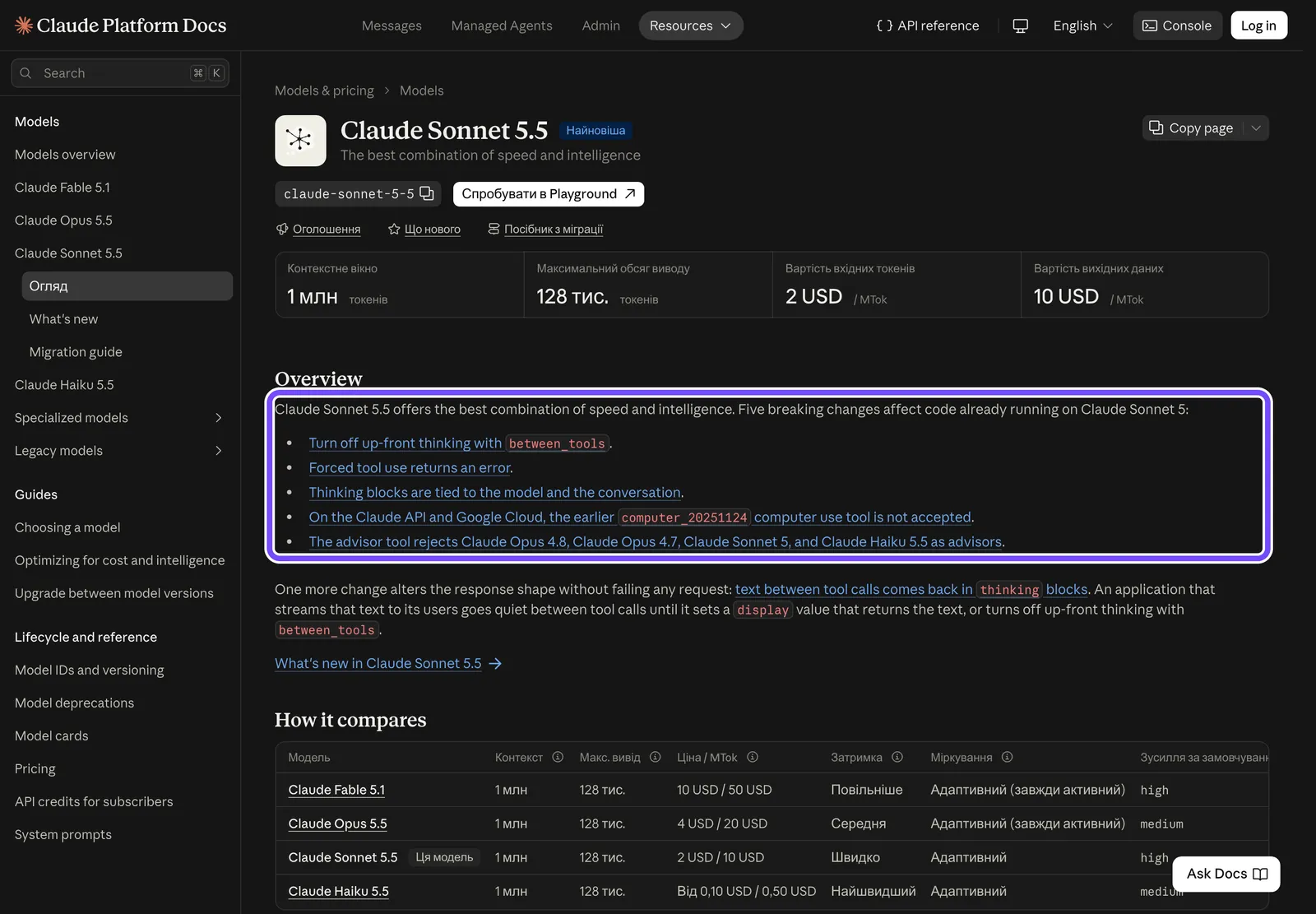Click the Ця модель tag
The image size is (1316, 914).
(x=444, y=857)
